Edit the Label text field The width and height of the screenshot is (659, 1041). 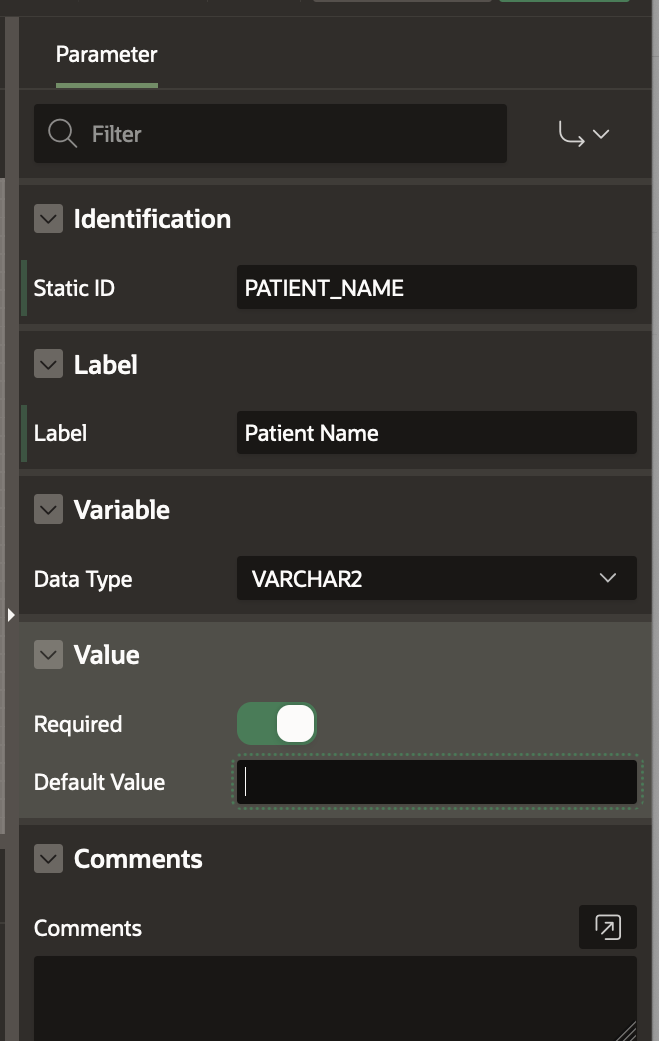tap(436, 433)
